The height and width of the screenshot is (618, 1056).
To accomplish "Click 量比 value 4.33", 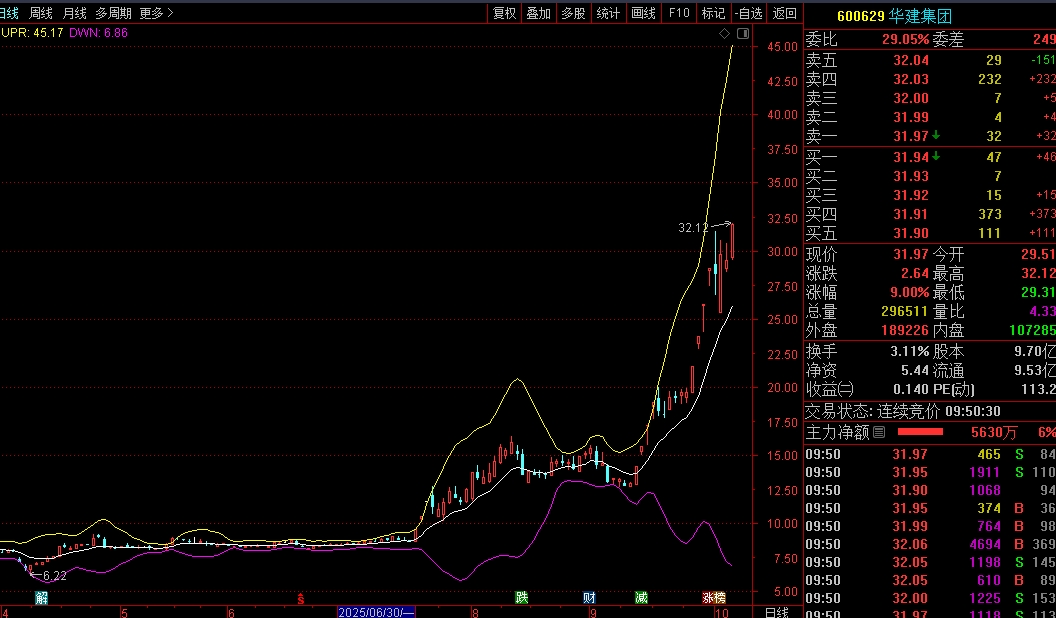I will (x=1043, y=312).
